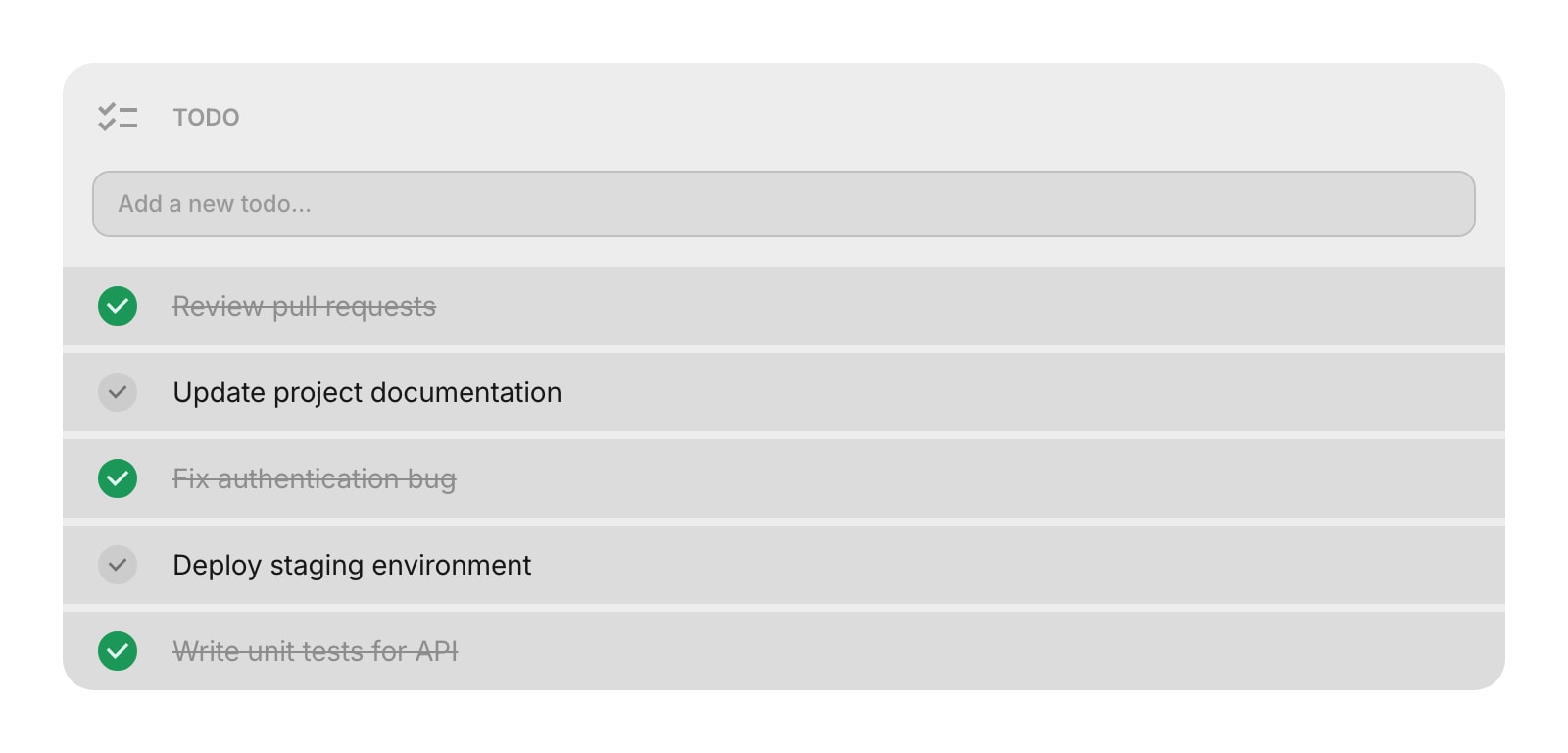This screenshot has height=753, width=1568.
Task: Uncheck Write unit tests for API
Action: [x=118, y=651]
